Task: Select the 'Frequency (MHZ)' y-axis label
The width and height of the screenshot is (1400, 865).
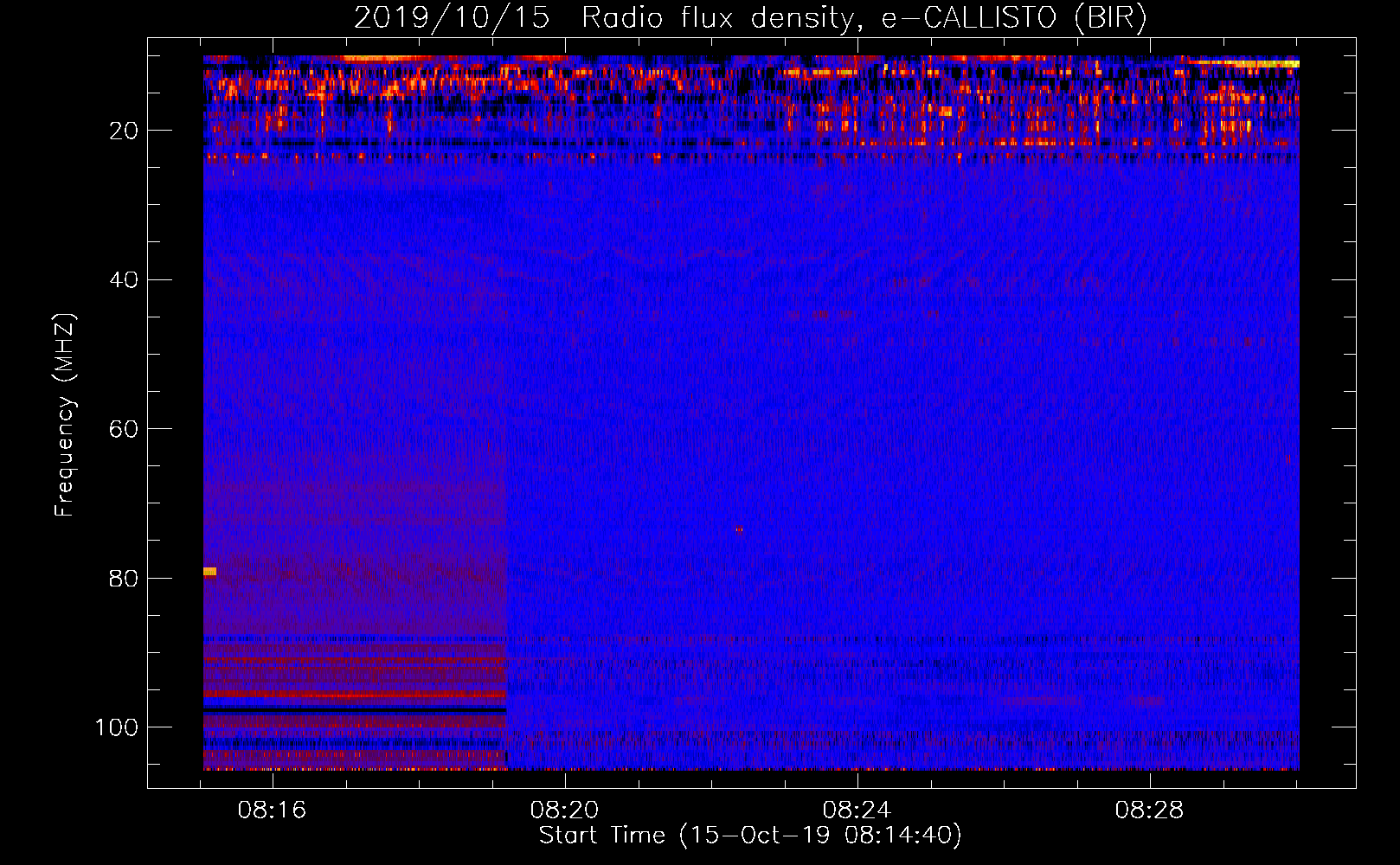Action: [x=65, y=415]
